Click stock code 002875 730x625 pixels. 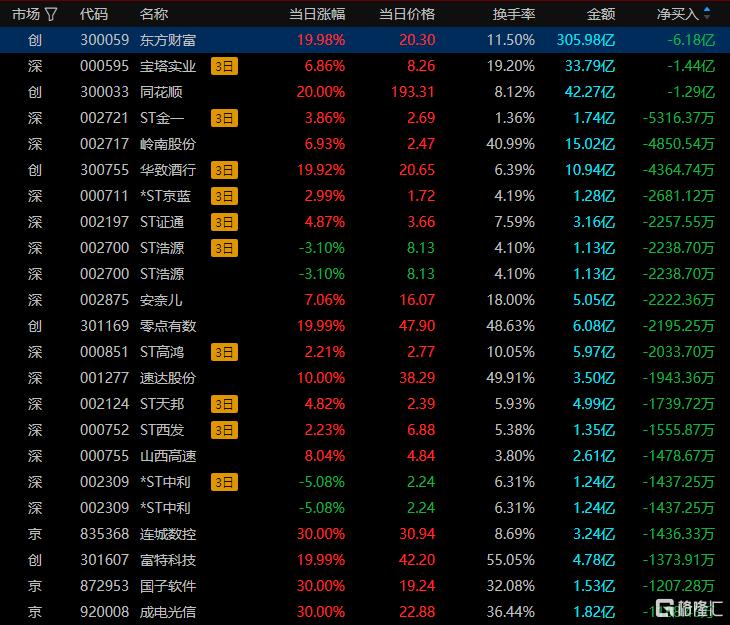(104, 300)
